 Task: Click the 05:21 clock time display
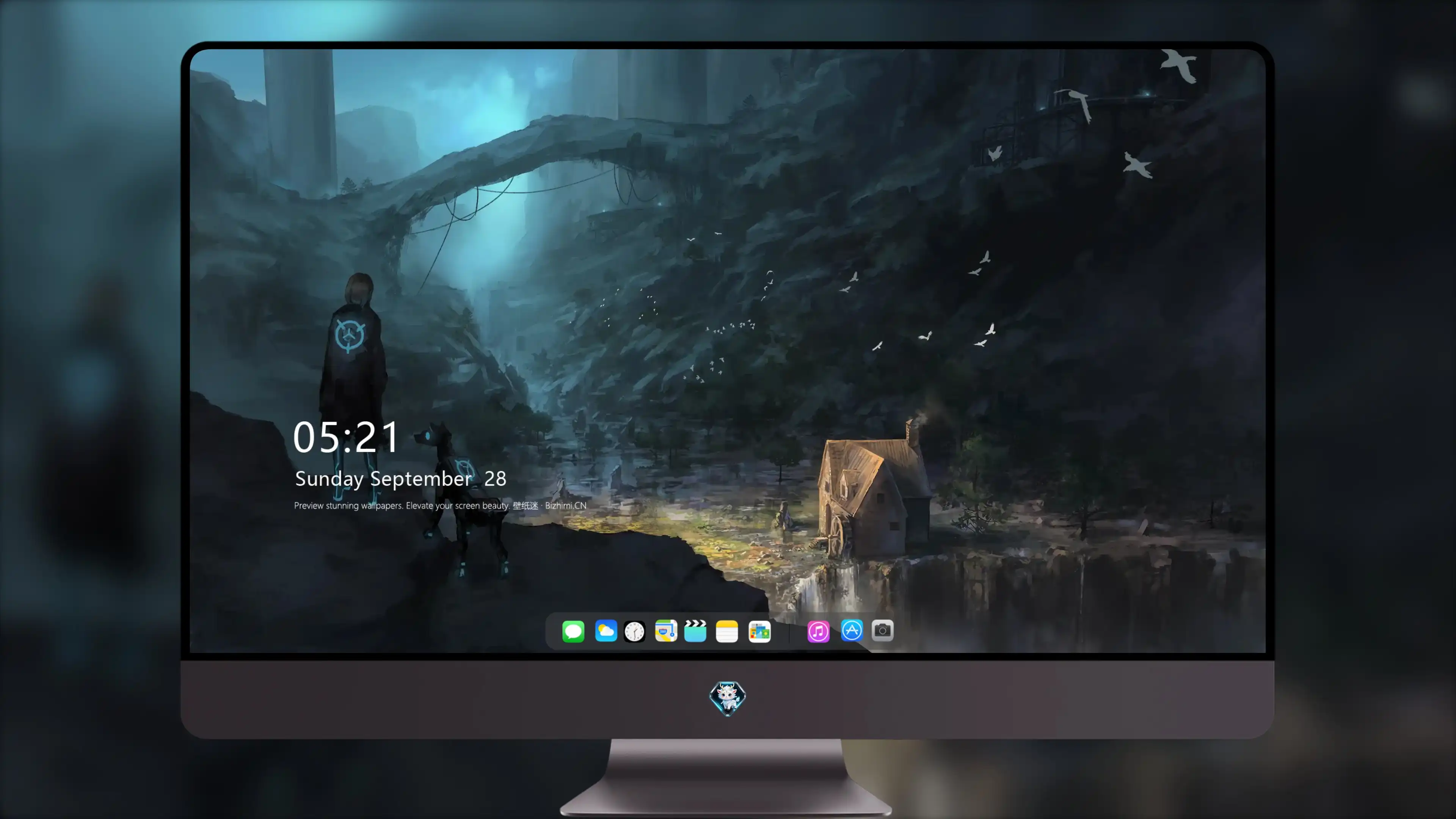point(347,437)
